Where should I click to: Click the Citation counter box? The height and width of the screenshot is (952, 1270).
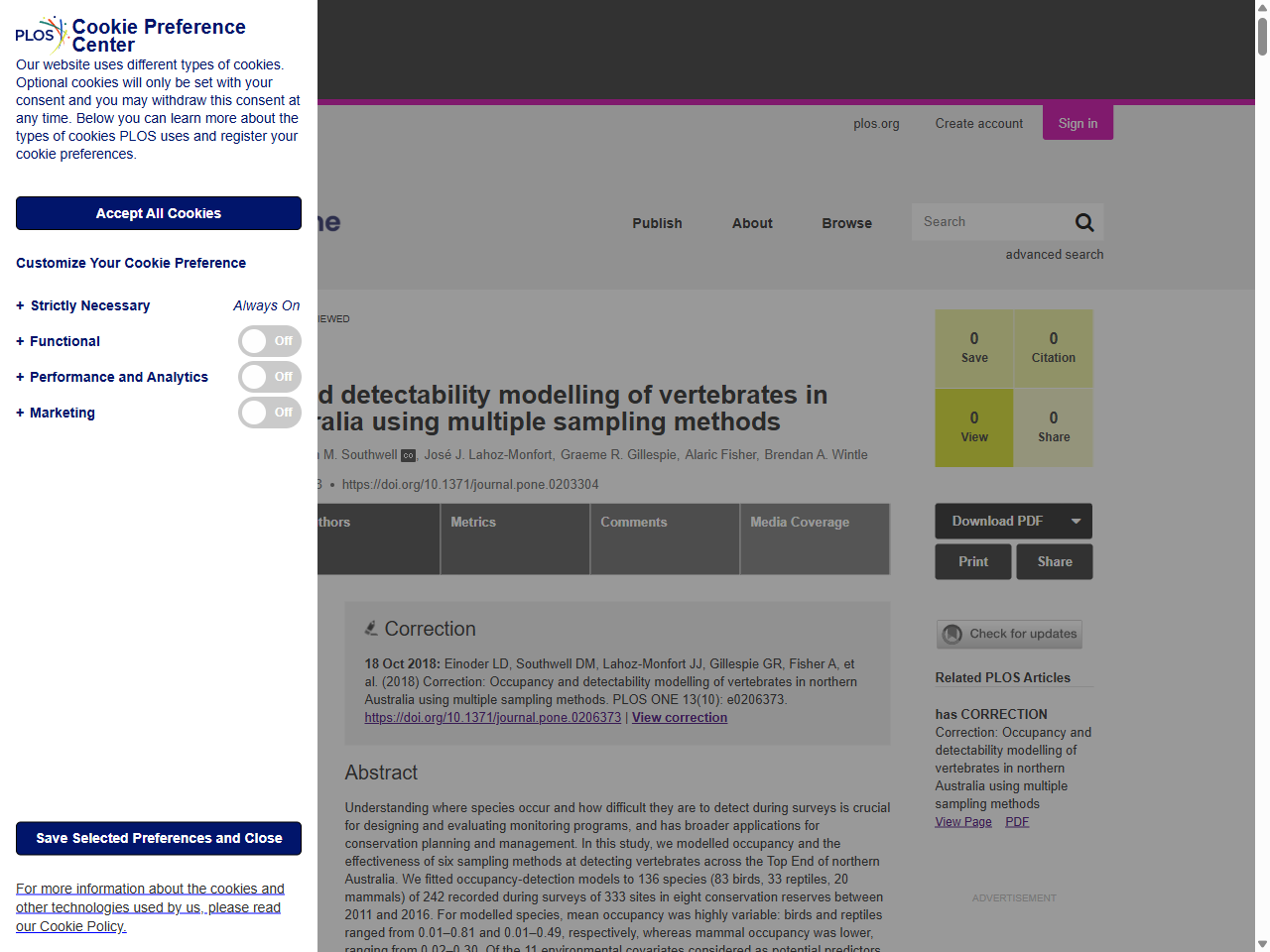tap(1053, 347)
